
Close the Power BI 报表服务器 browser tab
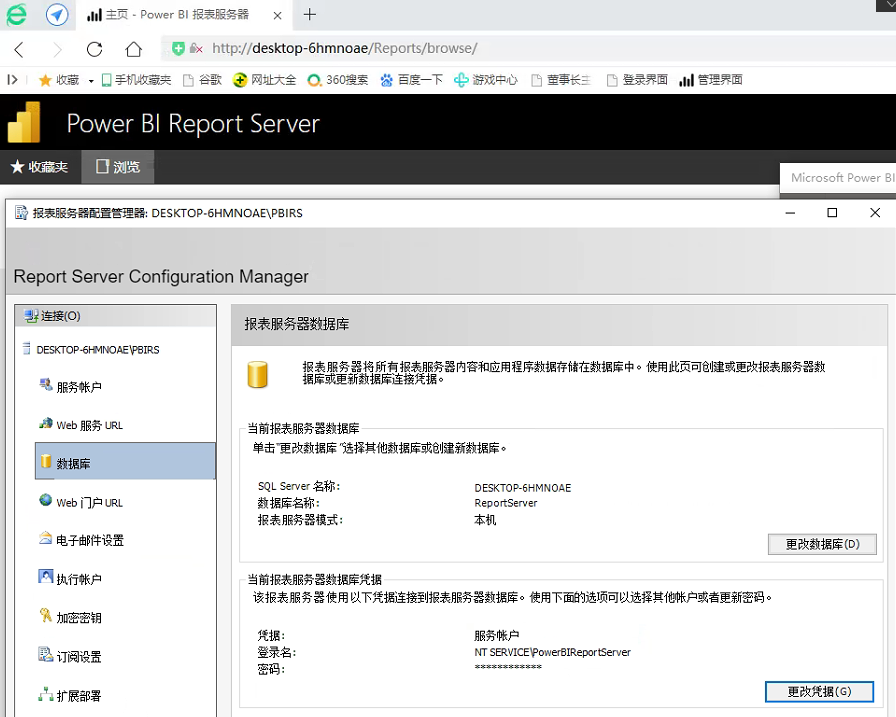click(277, 15)
